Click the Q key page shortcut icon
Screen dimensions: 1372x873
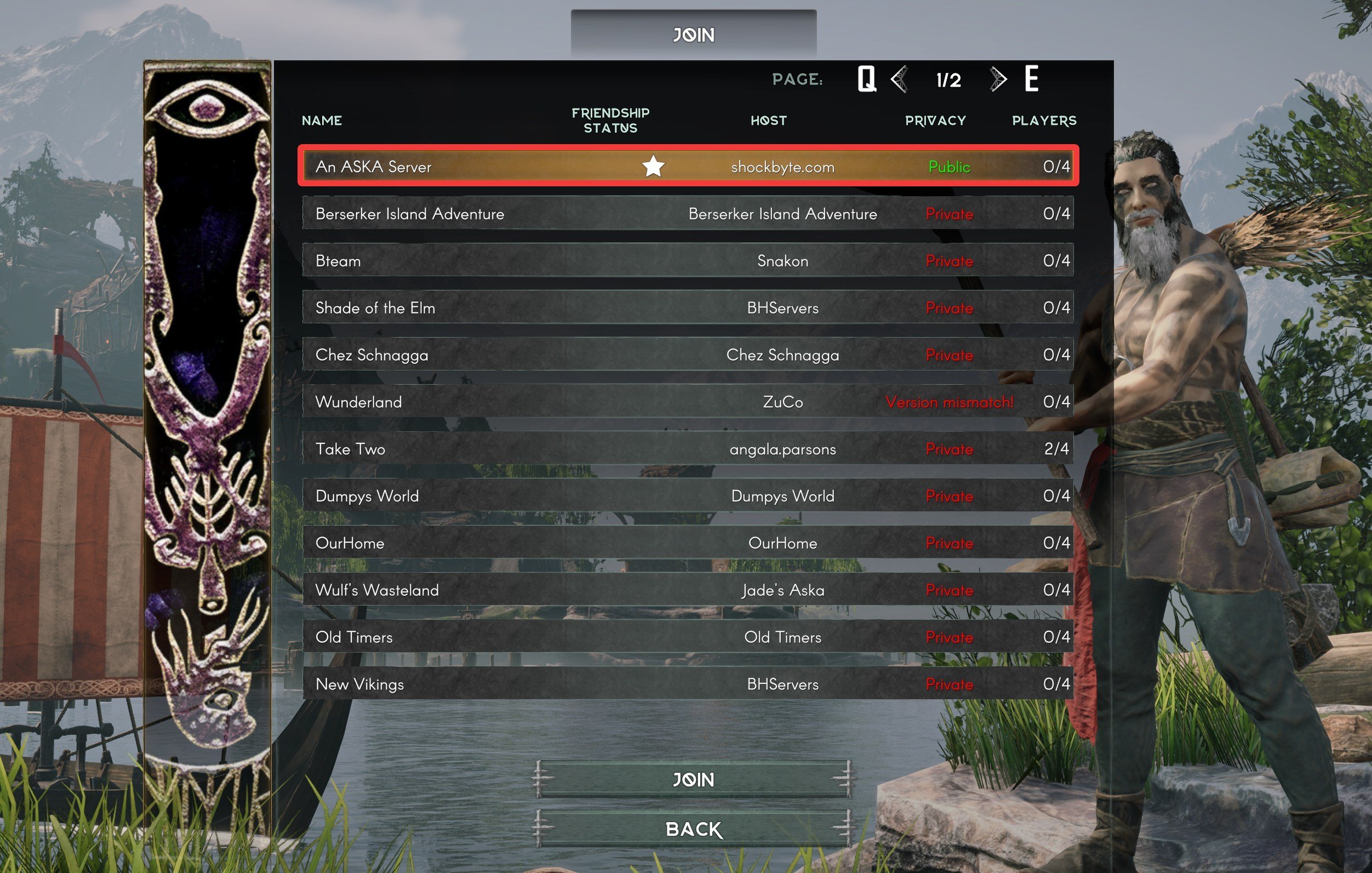pyautogui.click(x=867, y=78)
